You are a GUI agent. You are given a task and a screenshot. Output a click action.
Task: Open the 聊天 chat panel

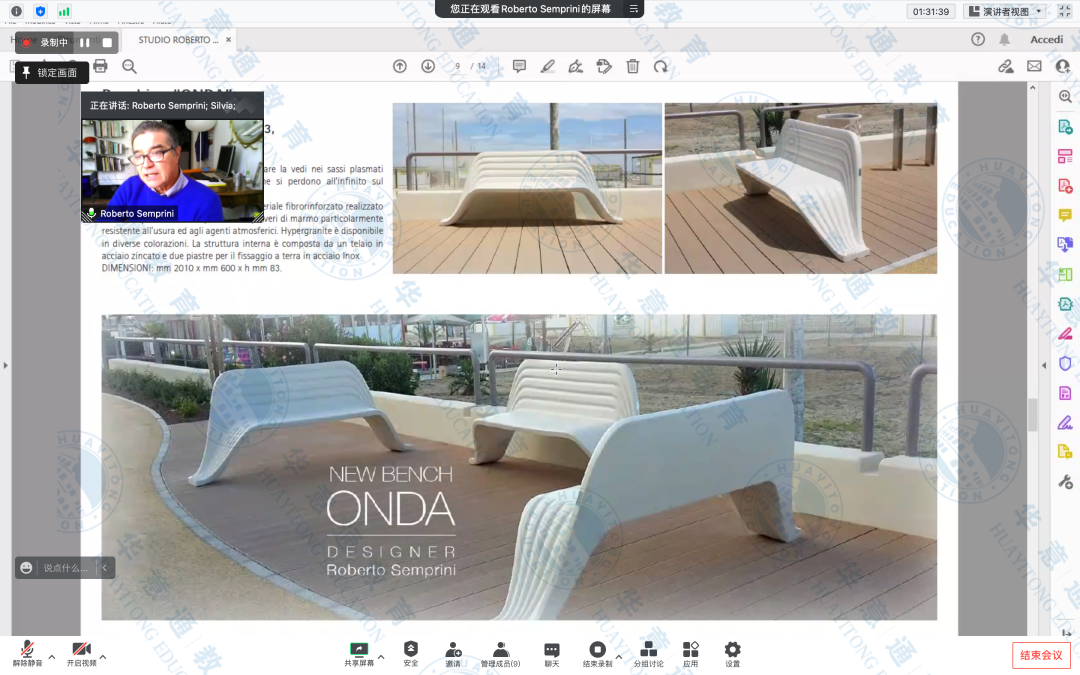(552, 654)
